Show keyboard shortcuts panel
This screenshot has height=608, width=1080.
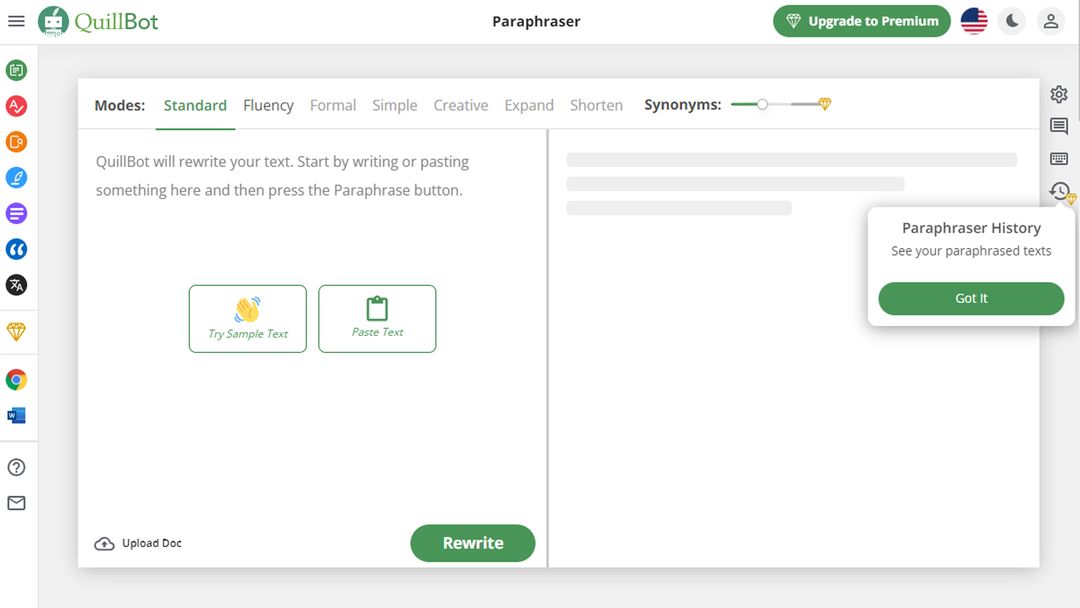coord(1059,158)
